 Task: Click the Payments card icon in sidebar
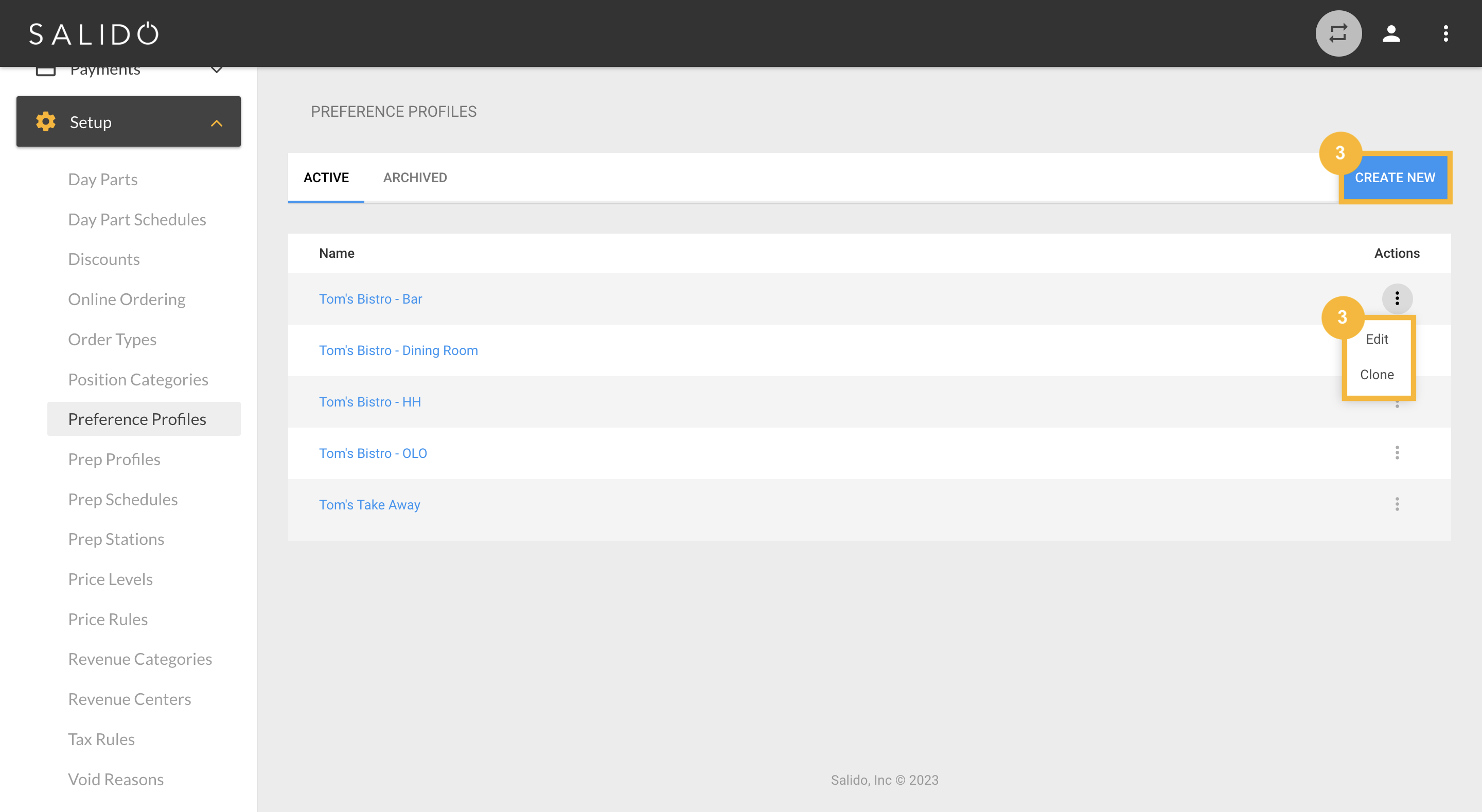(x=45, y=71)
